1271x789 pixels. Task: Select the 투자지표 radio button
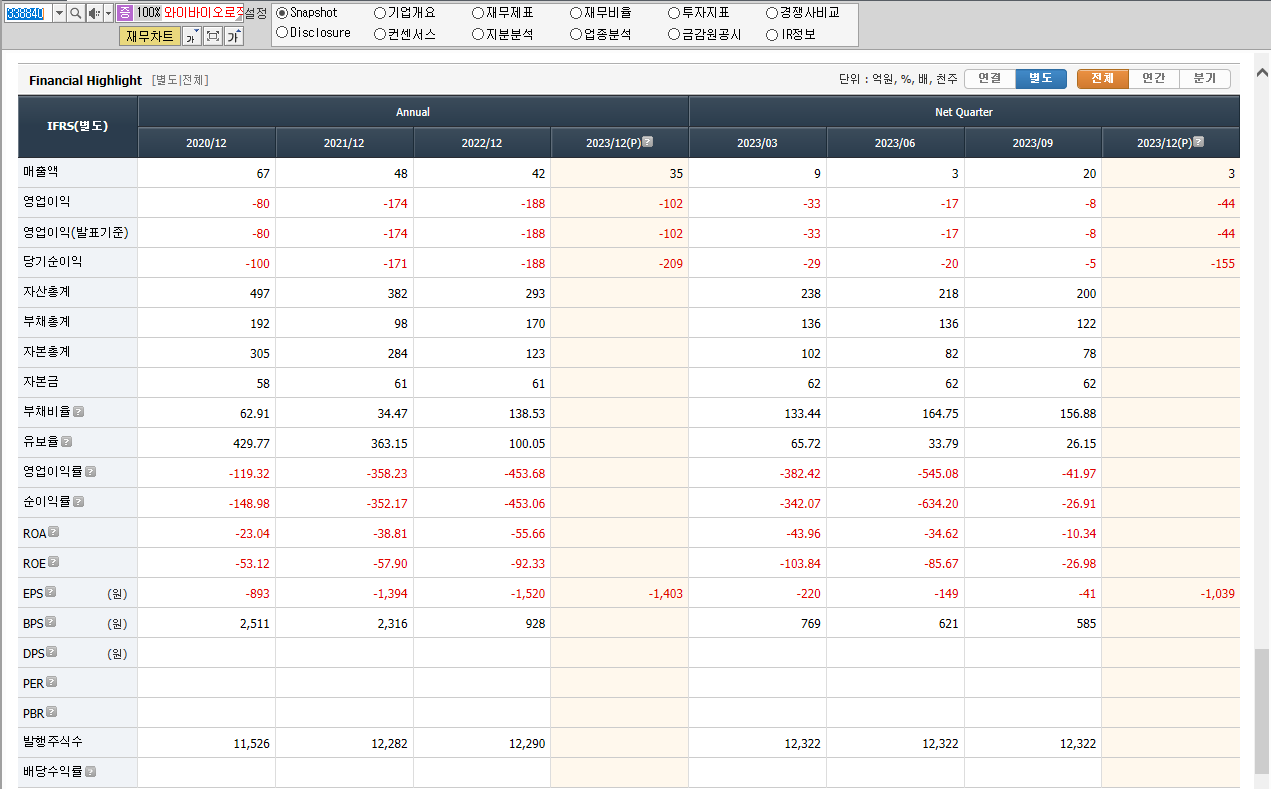click(674, 13)
